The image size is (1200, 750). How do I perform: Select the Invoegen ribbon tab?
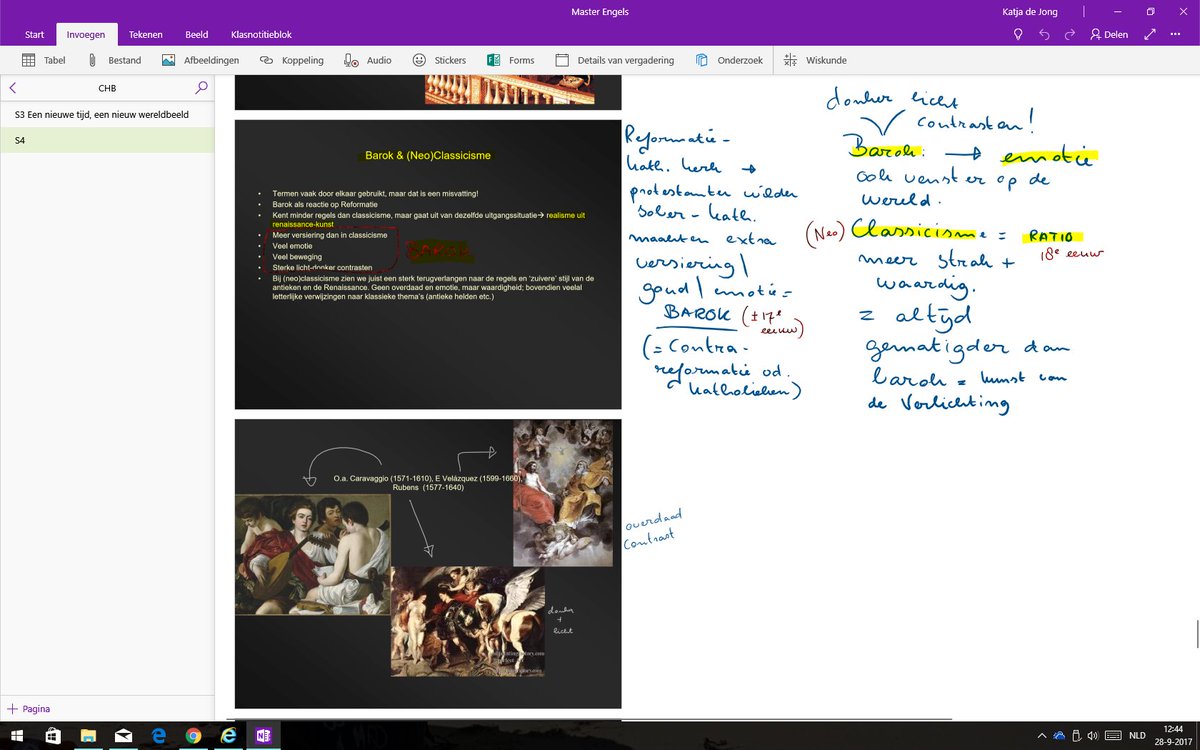pyautogui.click(x=86, y=34)
